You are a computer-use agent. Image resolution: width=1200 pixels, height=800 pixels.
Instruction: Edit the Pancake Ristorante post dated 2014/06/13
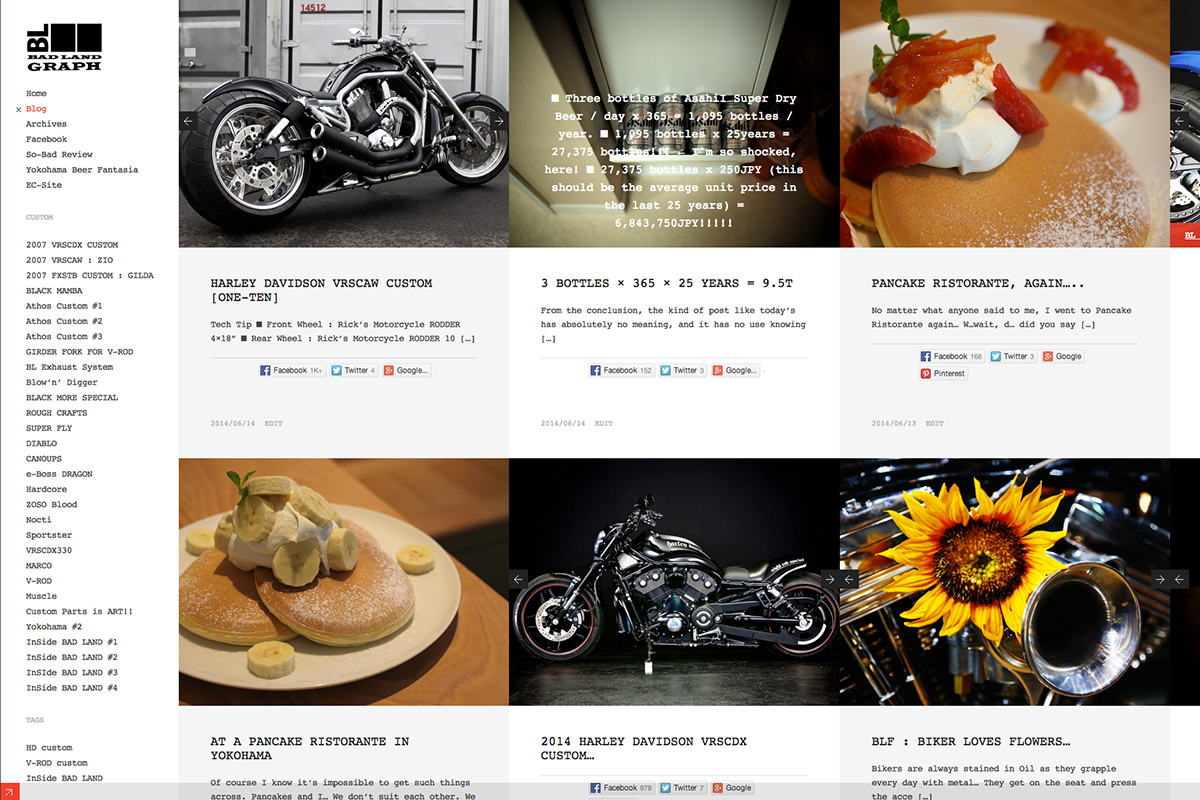(x=934, y=423)
